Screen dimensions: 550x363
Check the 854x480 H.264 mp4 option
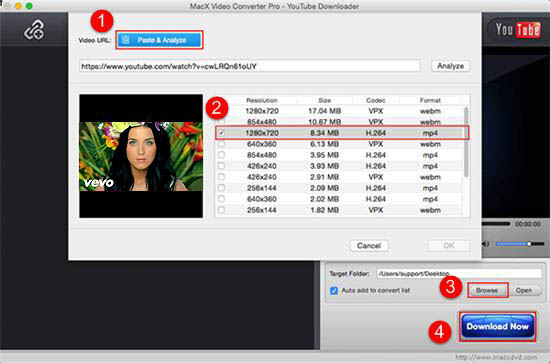[x=221, y=155]
